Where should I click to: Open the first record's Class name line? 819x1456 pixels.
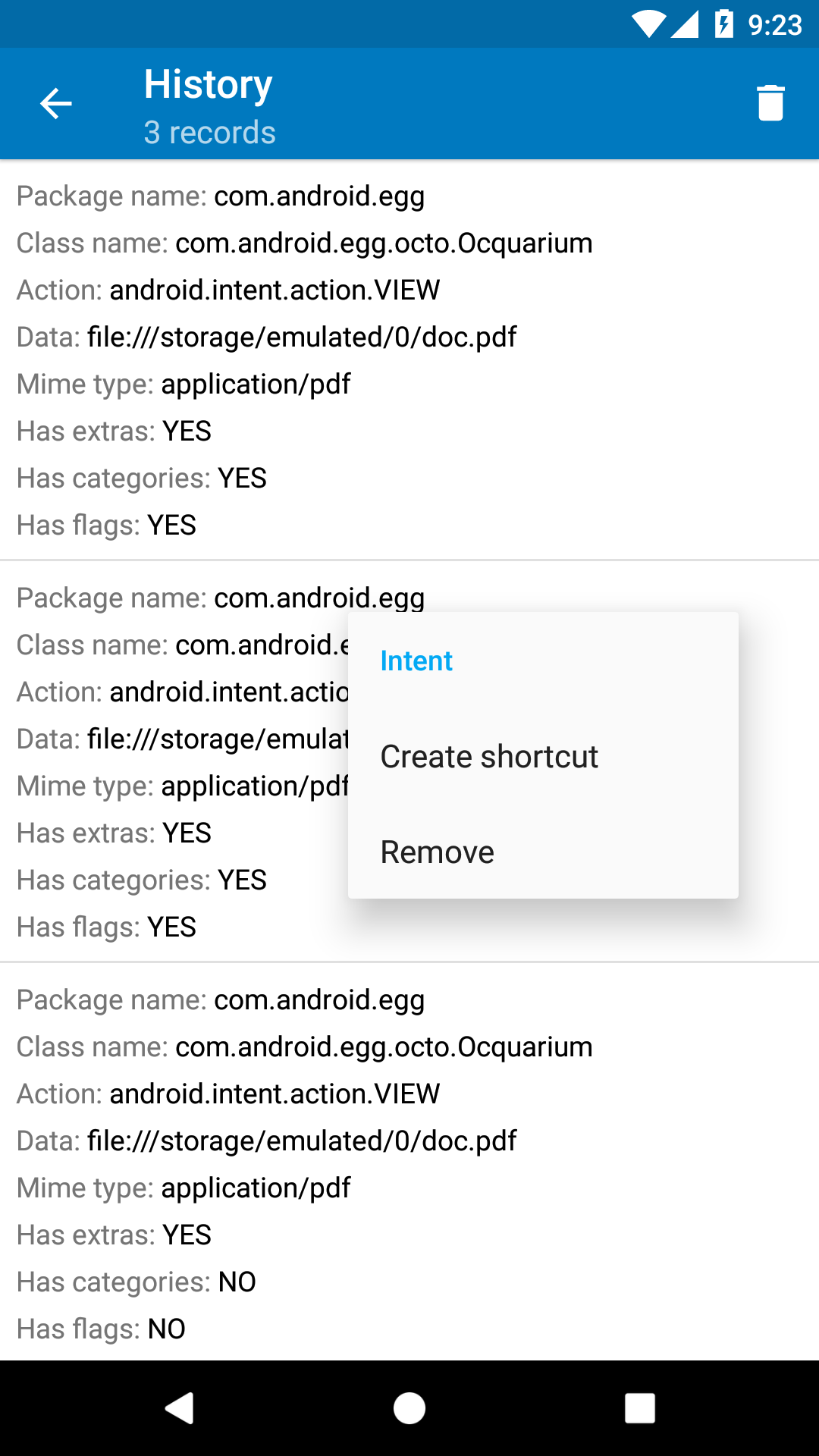click(x=305, y=243)
